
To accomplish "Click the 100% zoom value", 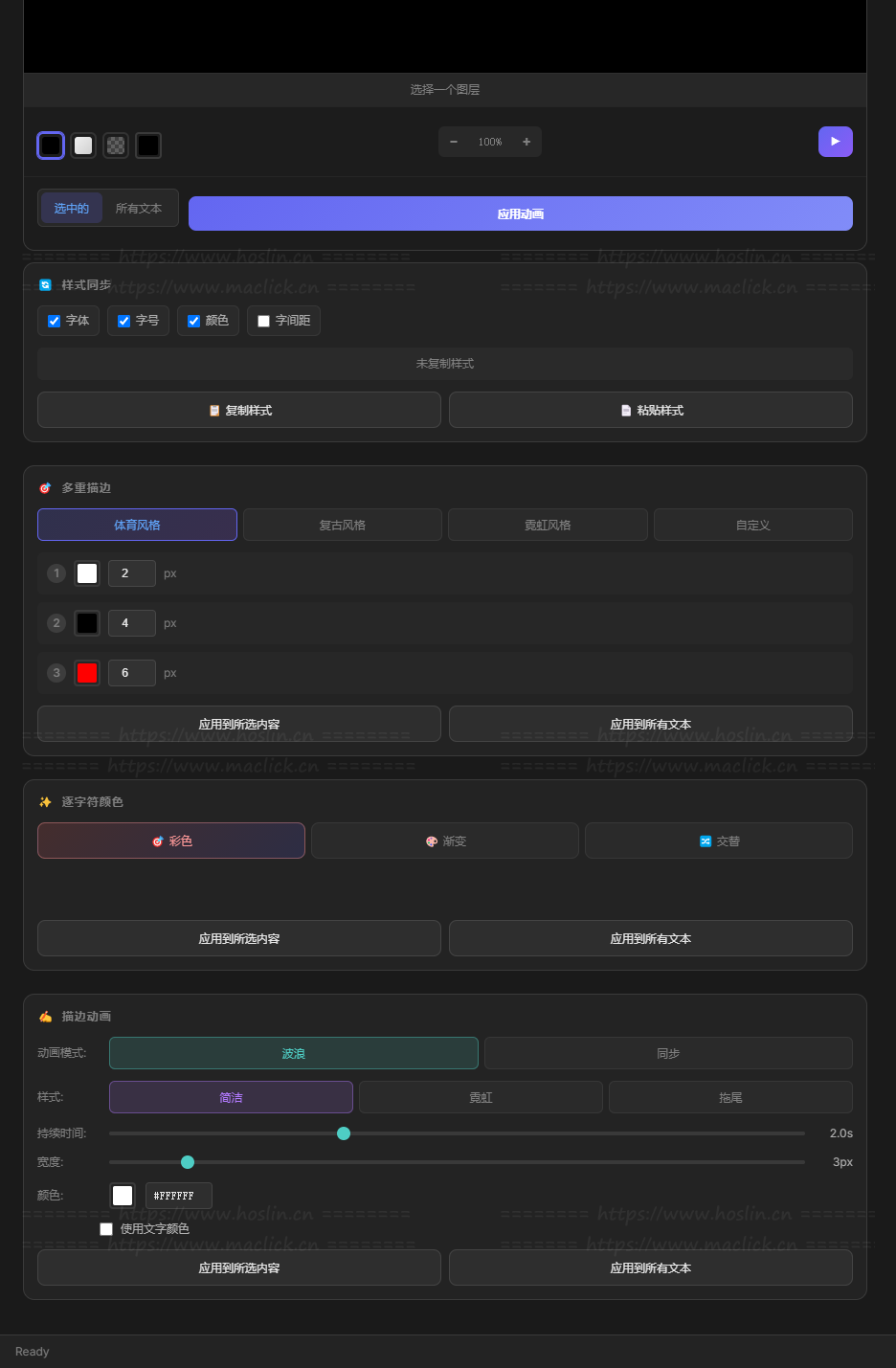I will point(490,142).
